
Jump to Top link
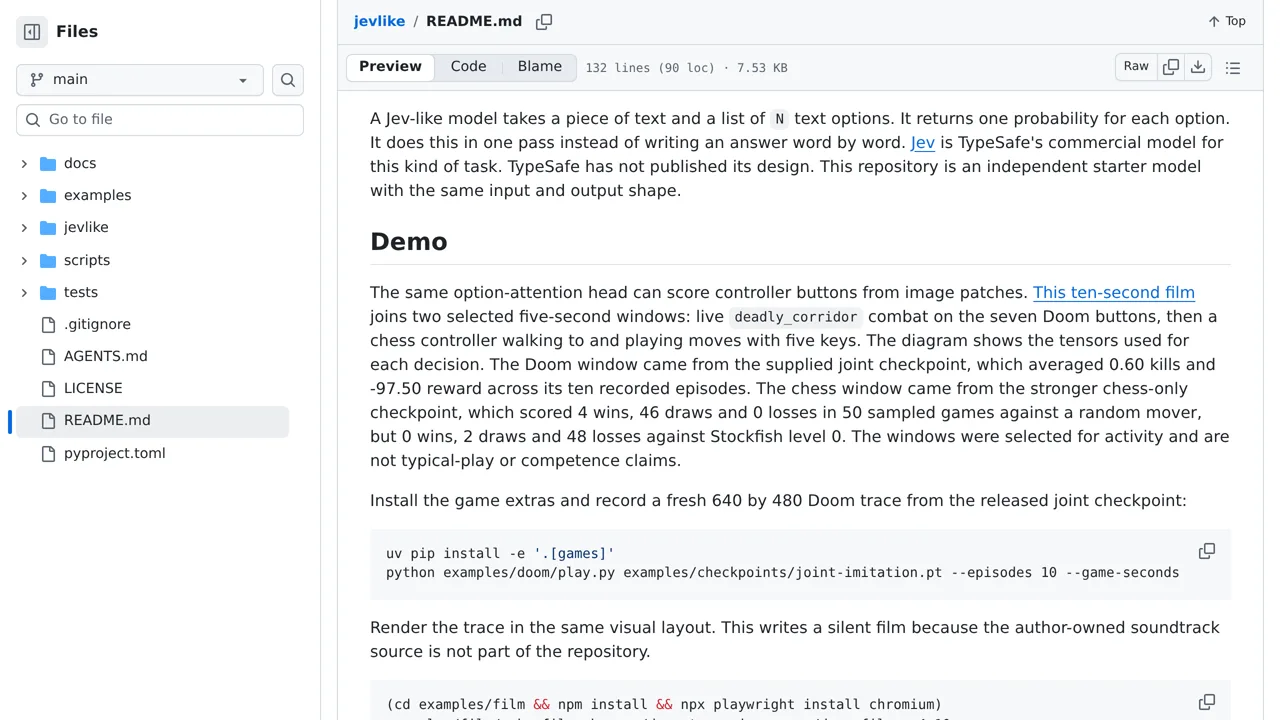[1227, 21]
